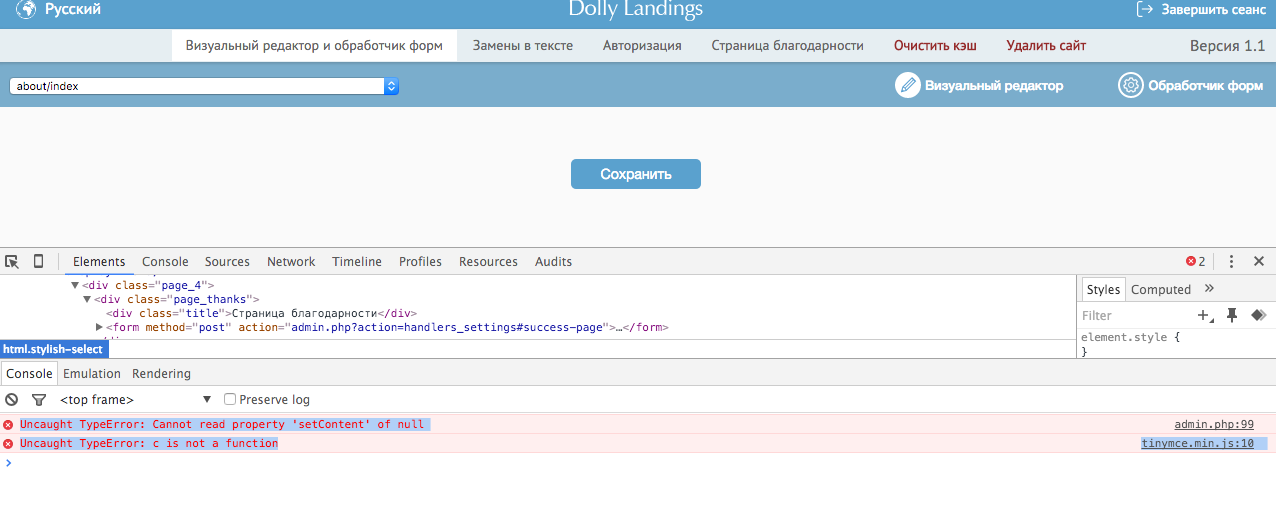The width and height of the screenshot is (1276, 511).
Task: Open the about/index page dropdown
Action: pos(204,86)
